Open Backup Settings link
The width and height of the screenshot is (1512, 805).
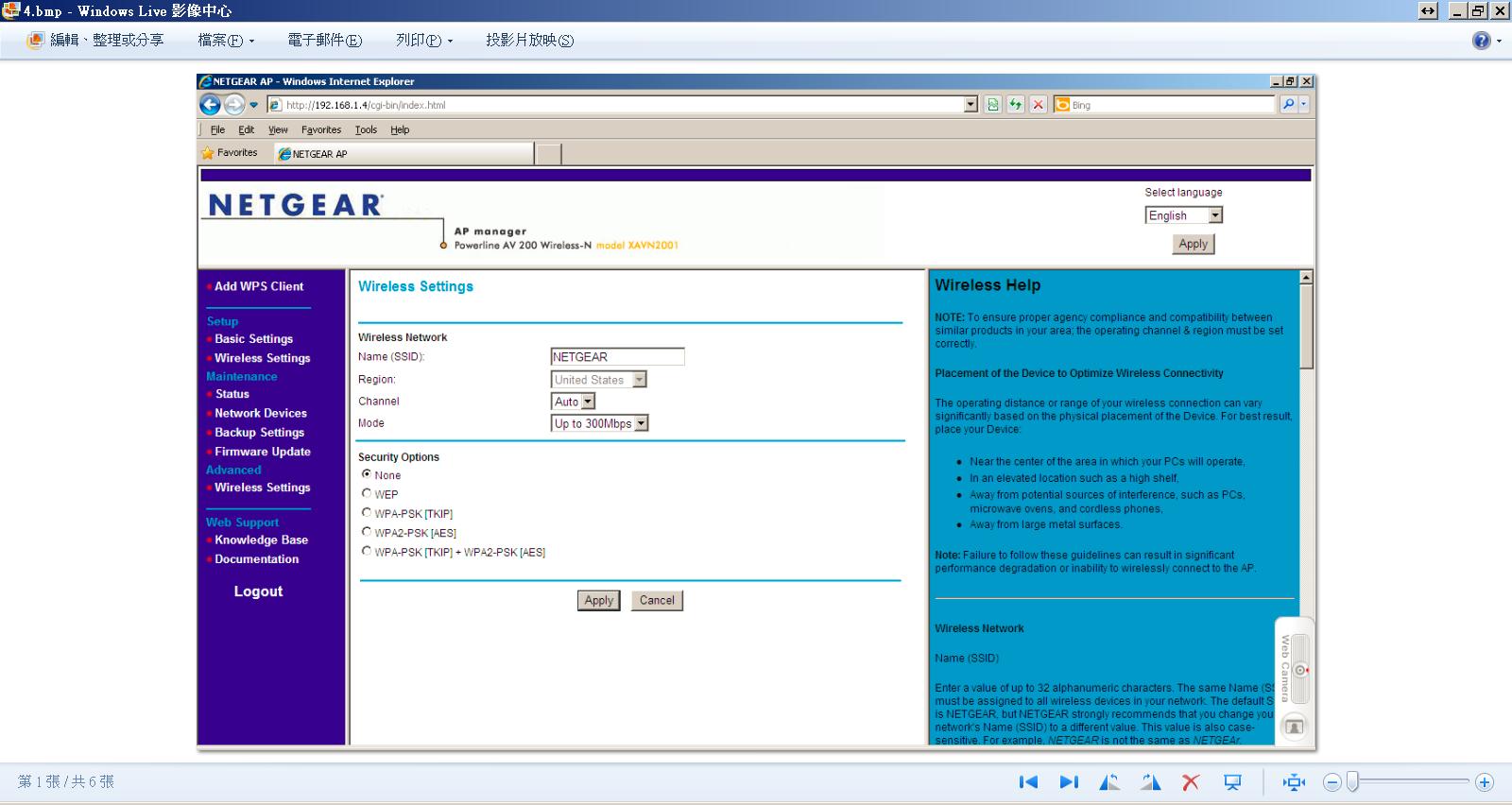[x=260, y=433]
